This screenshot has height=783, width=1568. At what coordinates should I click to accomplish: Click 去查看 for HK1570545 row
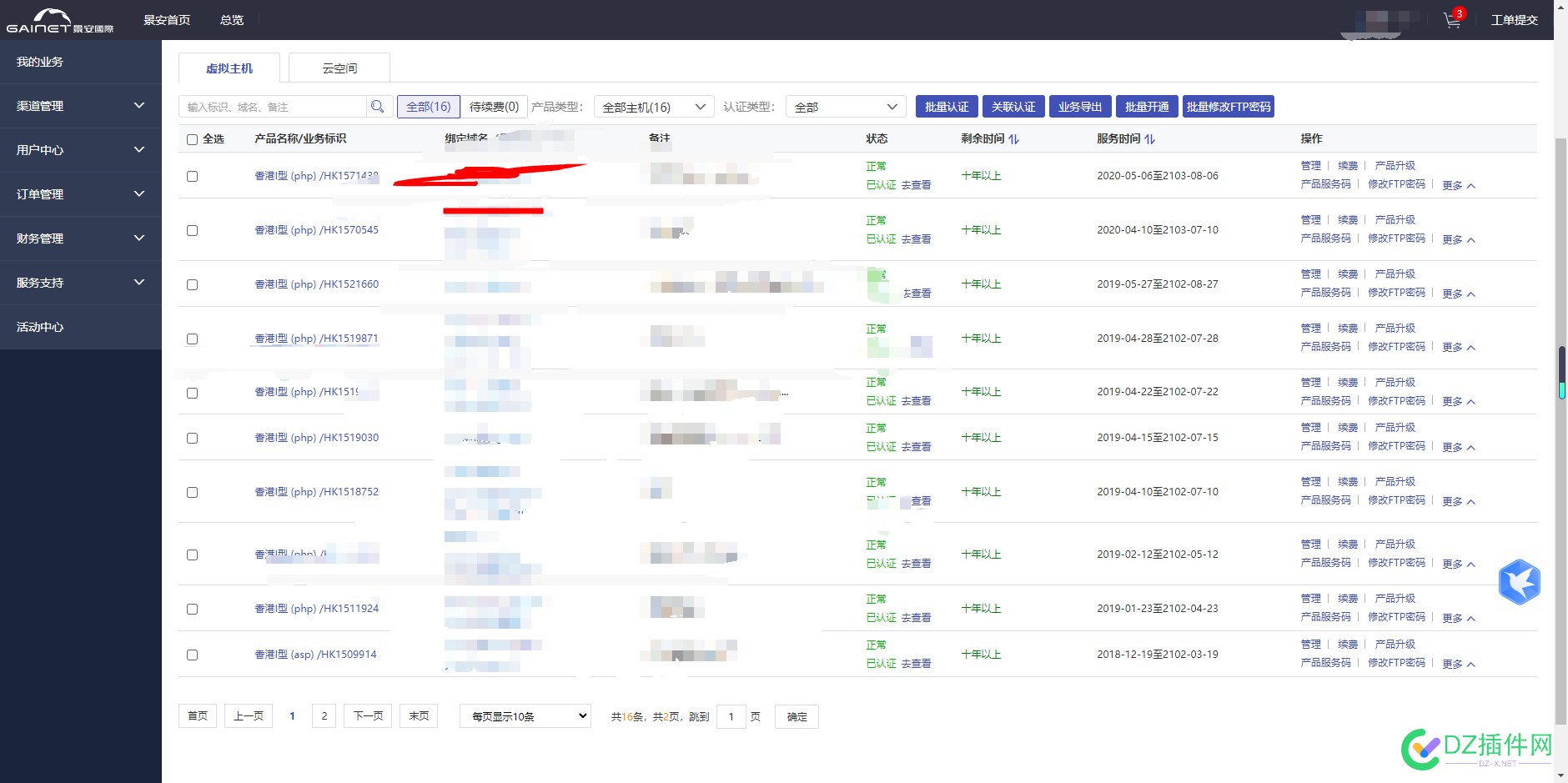[x=916, y=239]
